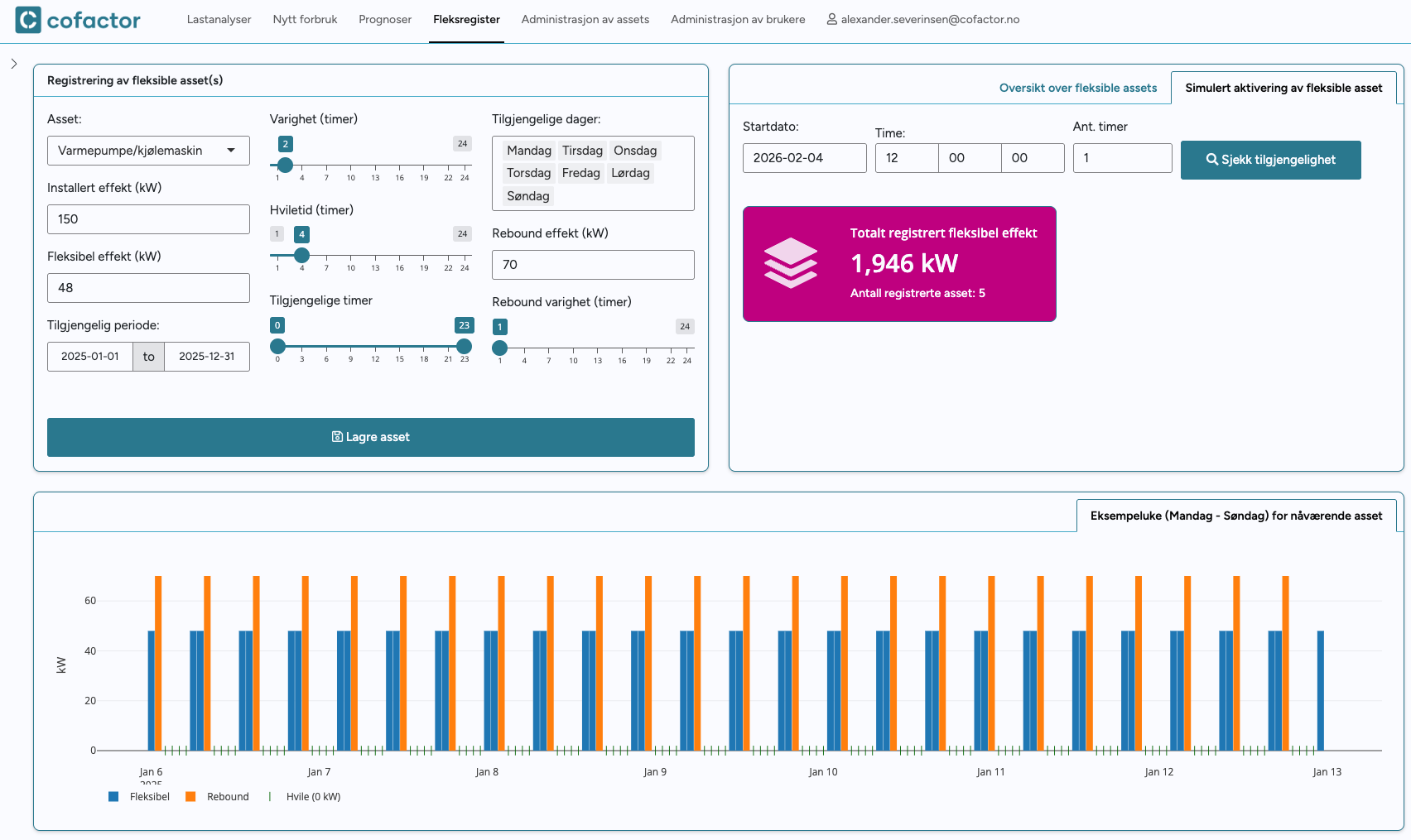This screenshot has height=840, width=1411.
Task: Click the blue Fleksibel legend swatch
Action: pyautogui.click(x=113, y=797)
